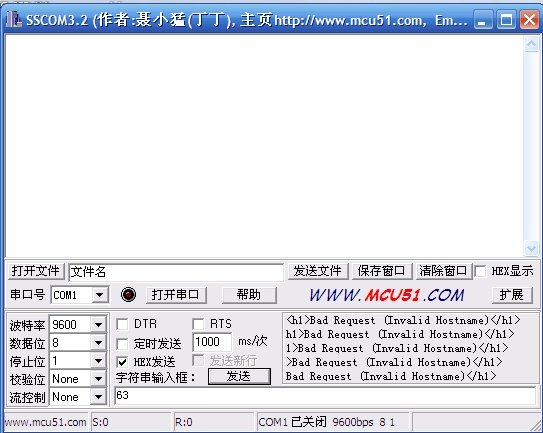Click the SSCOM app icon in title bar
The height and width of the screenshot is (433, 543).
tap(14, 19)
